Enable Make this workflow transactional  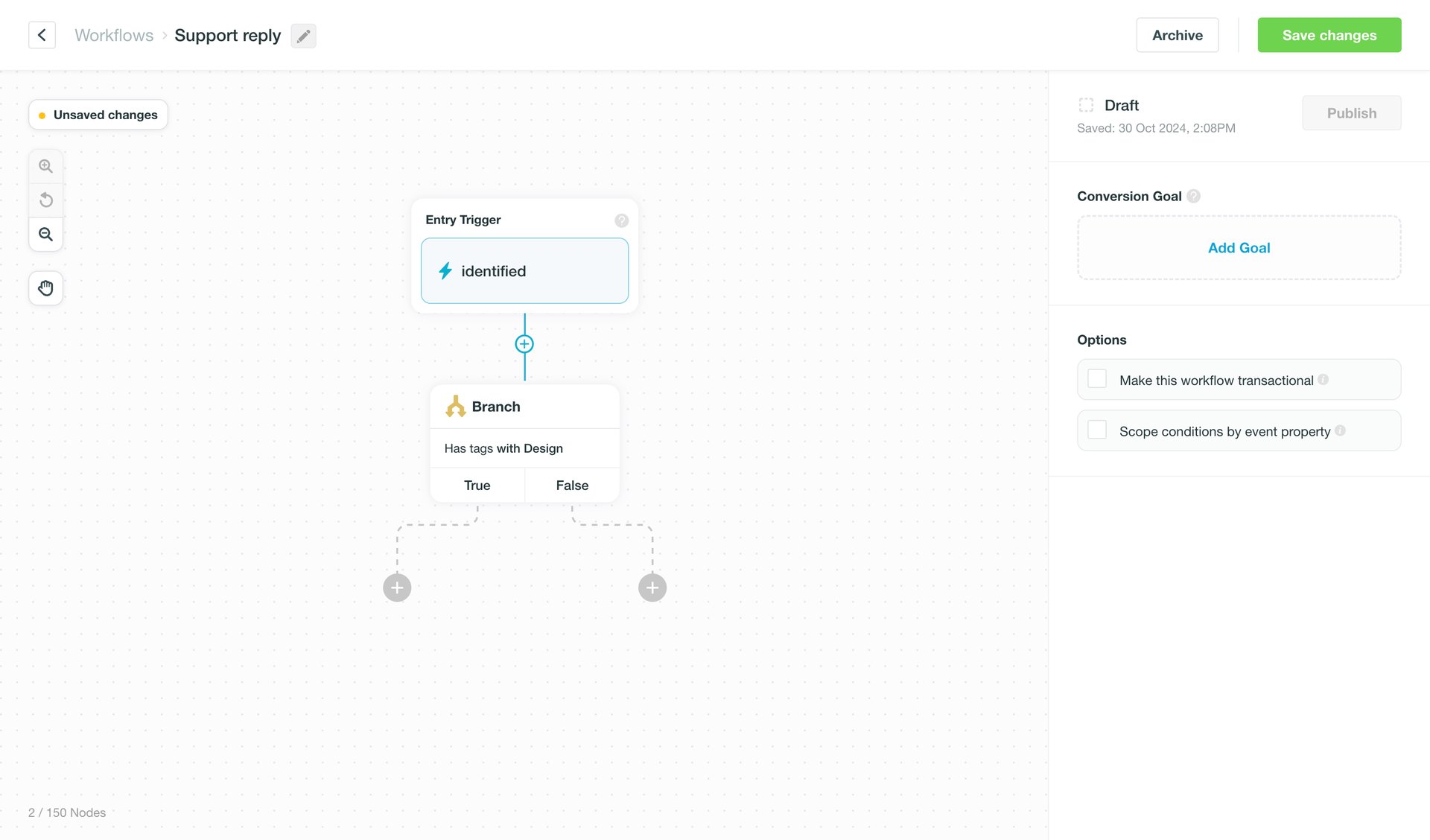1096,378
